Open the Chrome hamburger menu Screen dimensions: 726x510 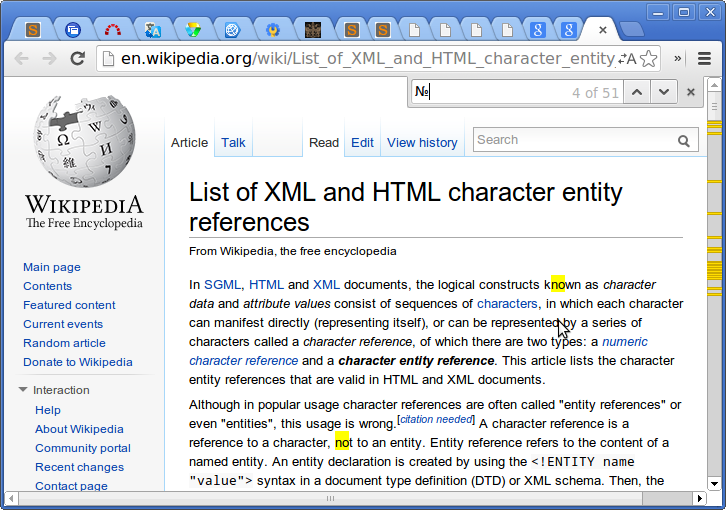(704, 58)
